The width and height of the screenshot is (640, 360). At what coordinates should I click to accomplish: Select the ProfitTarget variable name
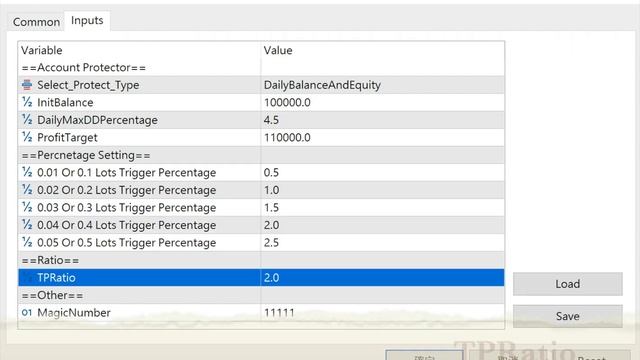pyautogui.click(x=67, y=138)
